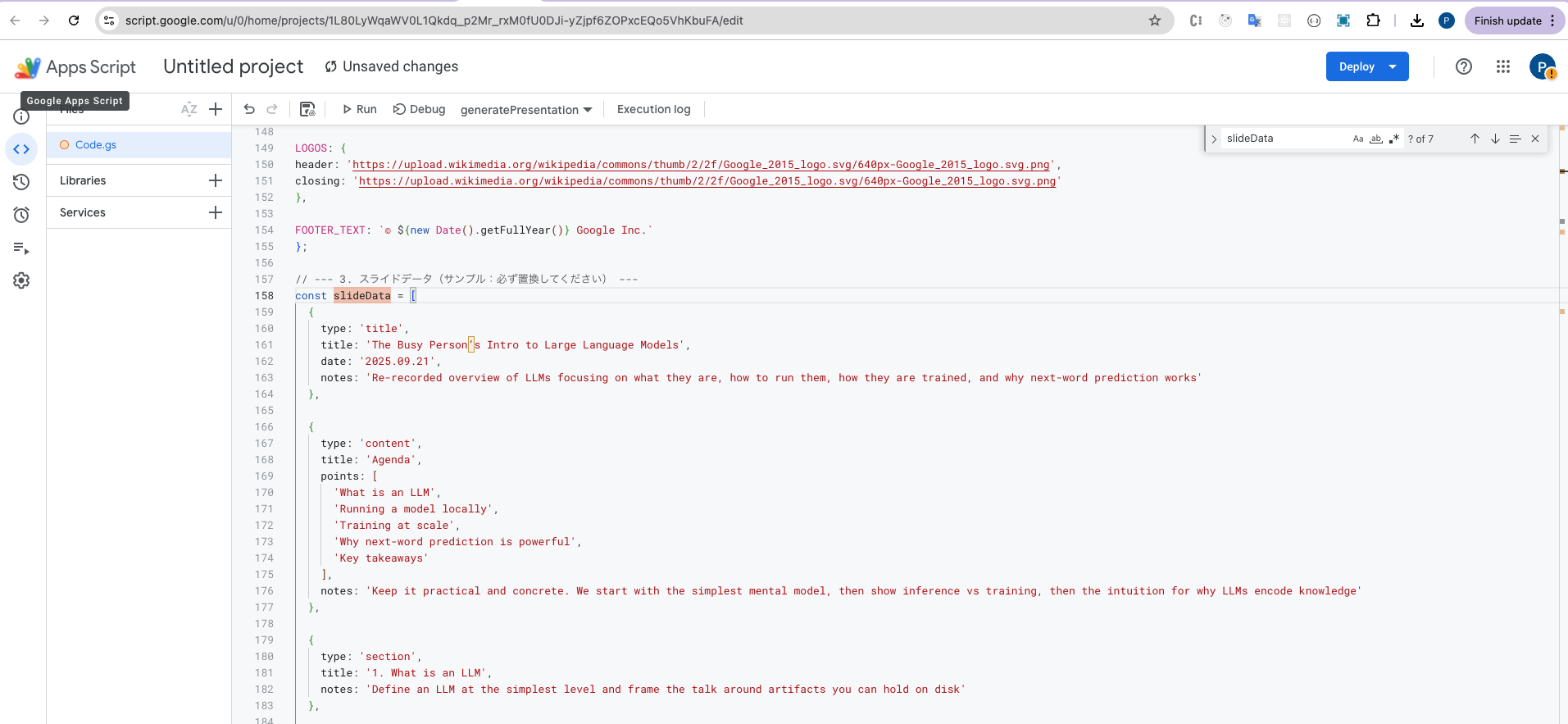Enable regular expression search option
Screen dimensions: 1568x724
[1393, 139]
